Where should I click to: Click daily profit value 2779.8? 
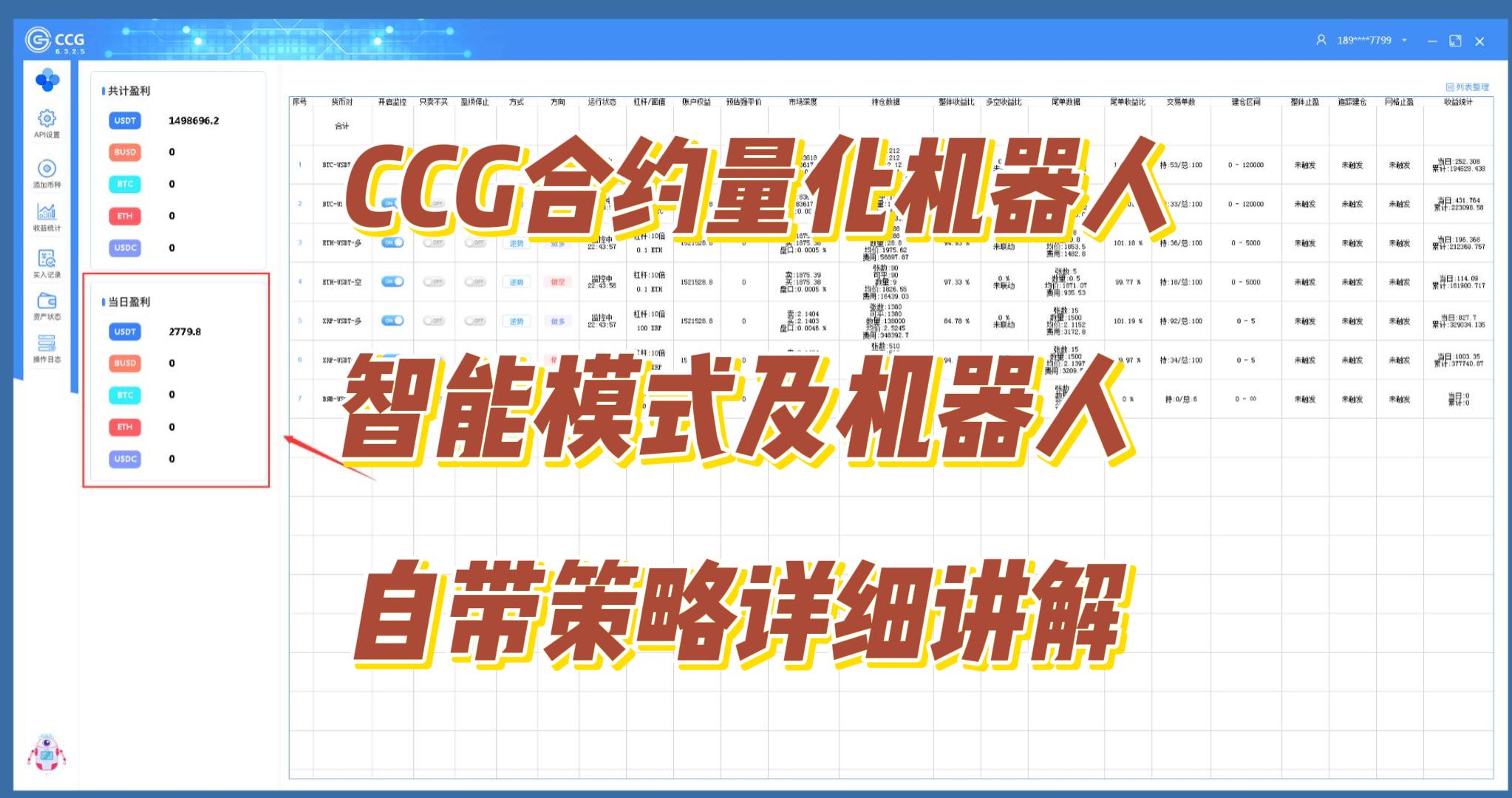(x=185, y=332)
